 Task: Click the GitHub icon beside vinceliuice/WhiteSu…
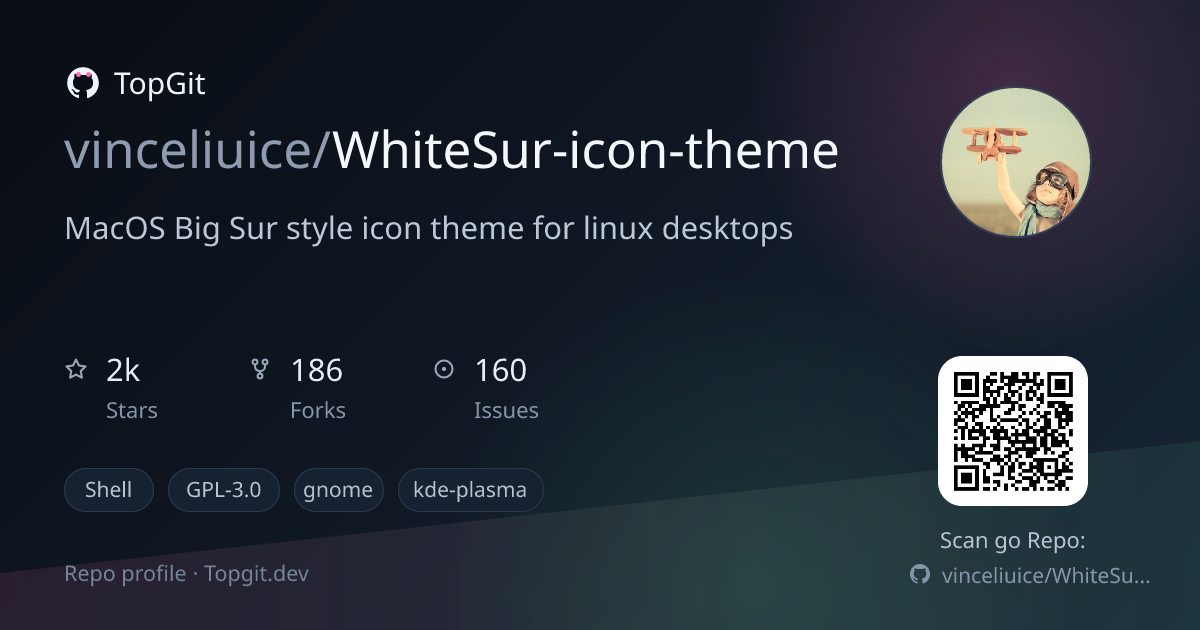920,574
